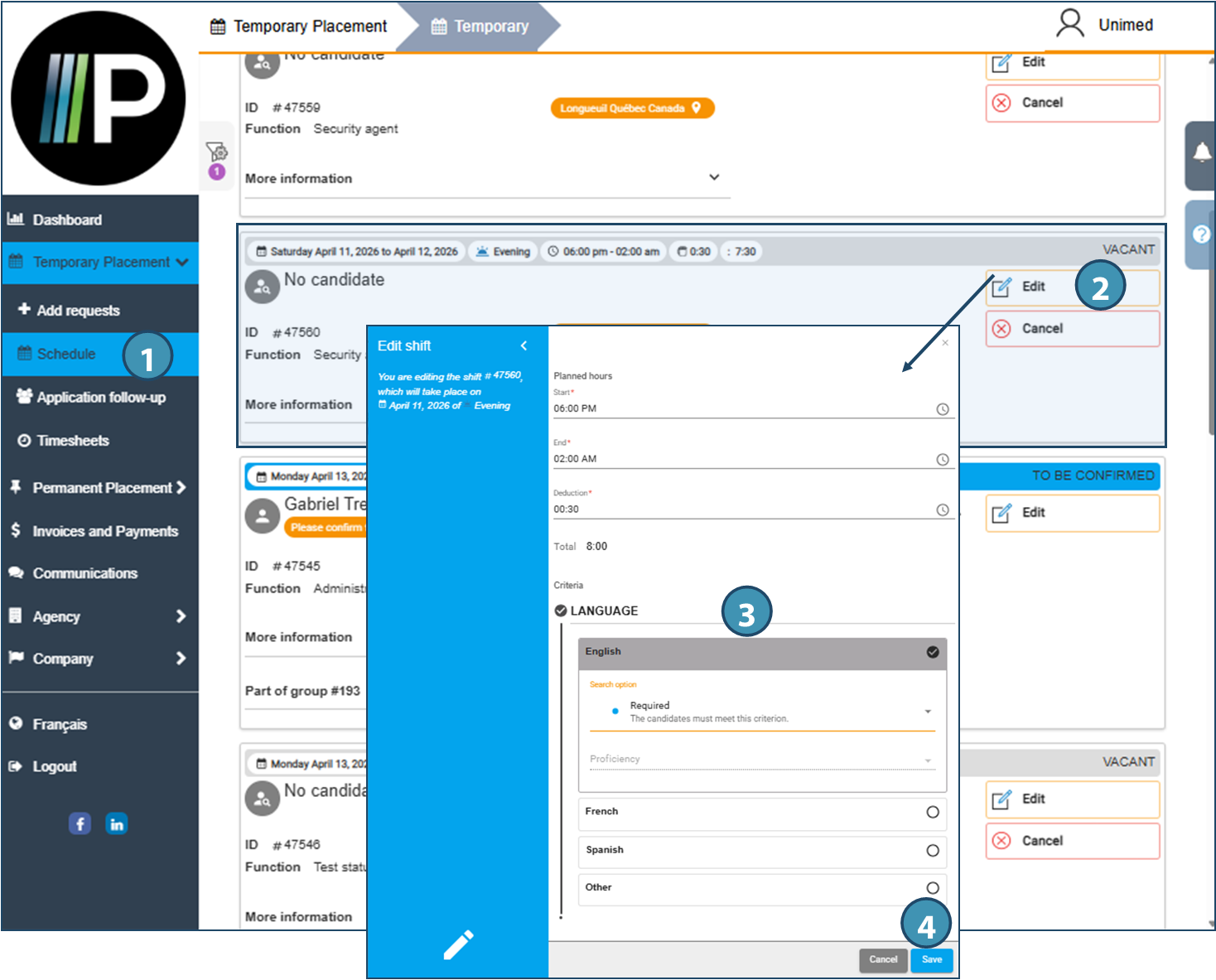Click the clock icon in Deduction field
Image resolution: width=1216 pixels, height=980 pixels.
943,510
